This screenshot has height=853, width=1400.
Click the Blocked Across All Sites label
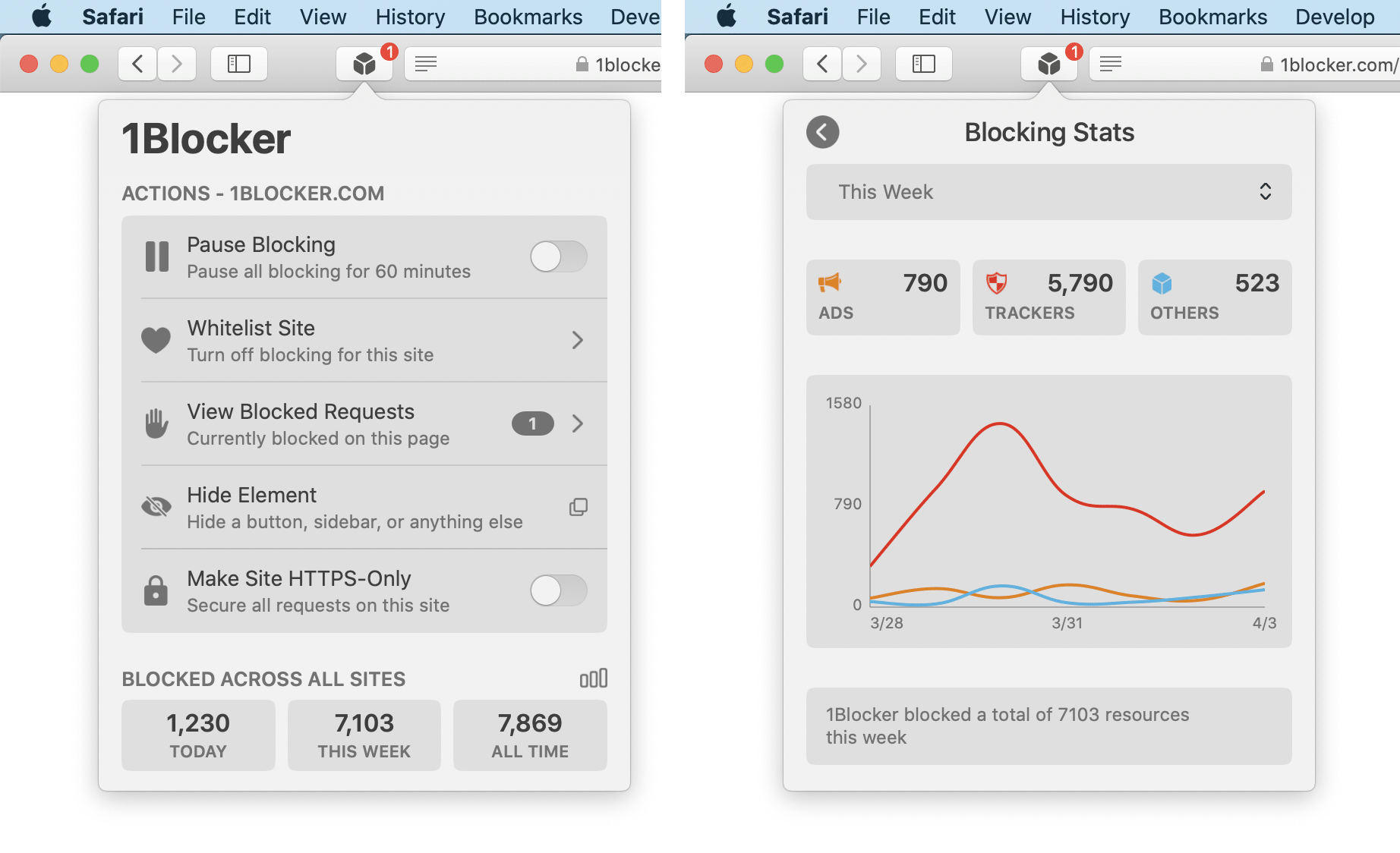pos(264,679)
